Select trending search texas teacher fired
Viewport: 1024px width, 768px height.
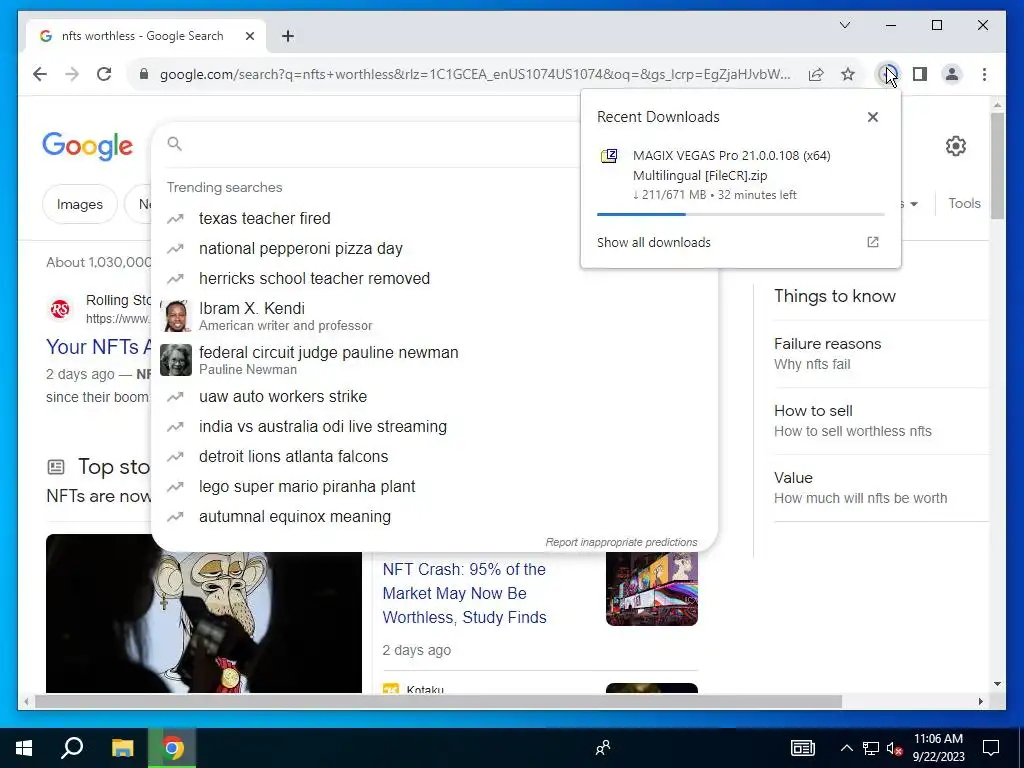coord(434,218)
